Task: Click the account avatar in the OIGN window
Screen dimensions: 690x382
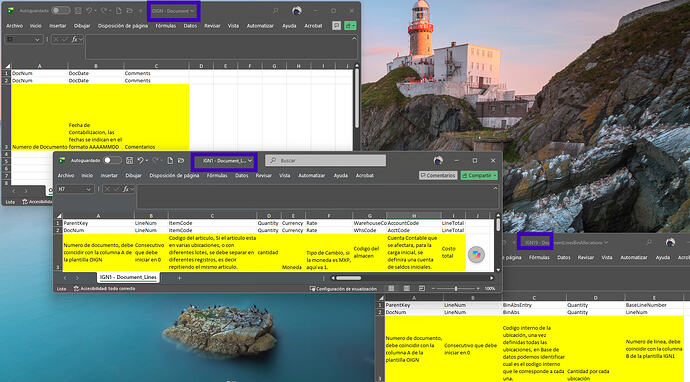Action: pos(297,11)
